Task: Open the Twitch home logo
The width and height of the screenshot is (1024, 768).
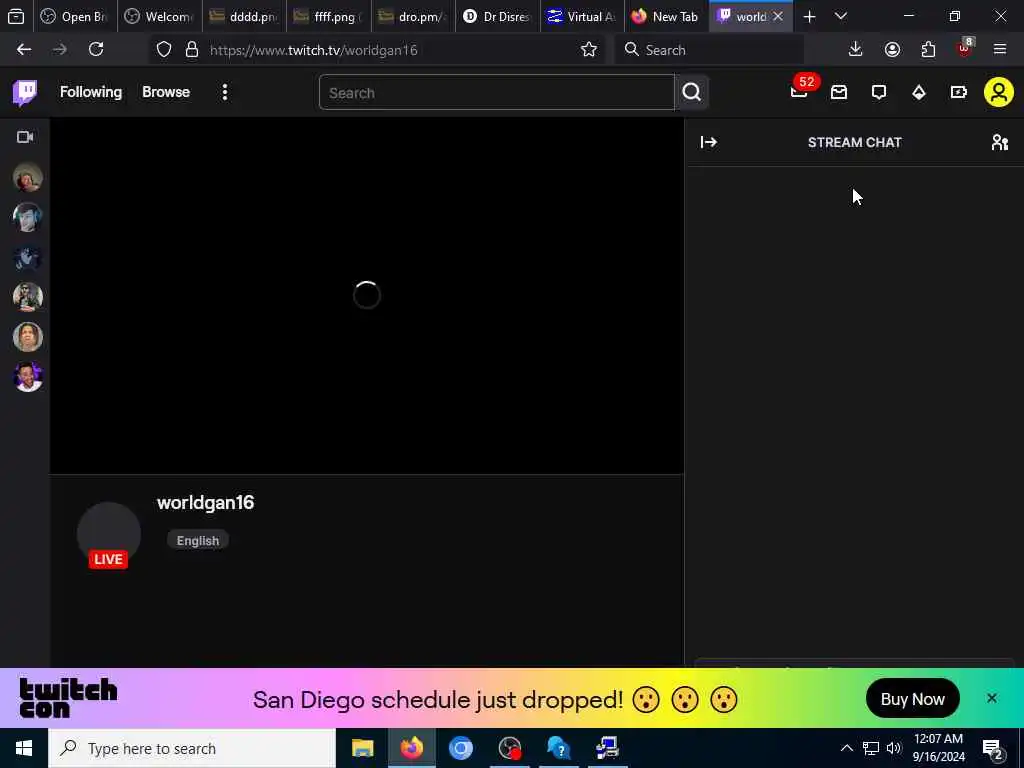Action: click(25, 93)
